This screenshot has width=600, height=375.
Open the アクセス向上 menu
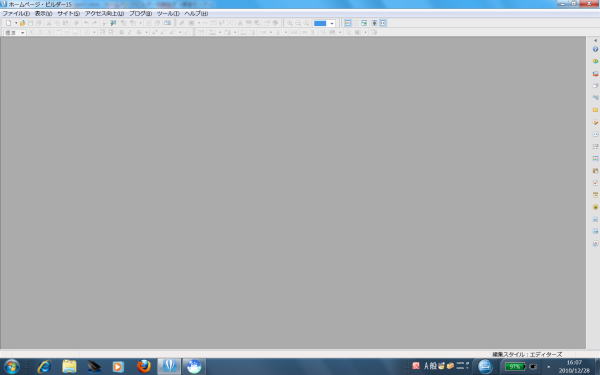pos(104,13)
